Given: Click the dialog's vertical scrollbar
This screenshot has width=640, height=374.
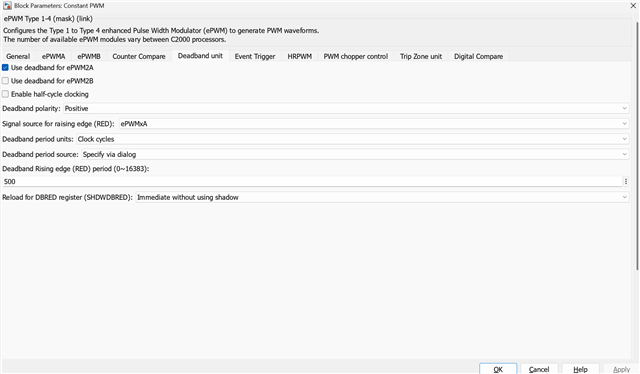Looking at the screenshot, I should click(x=637, y=145).
